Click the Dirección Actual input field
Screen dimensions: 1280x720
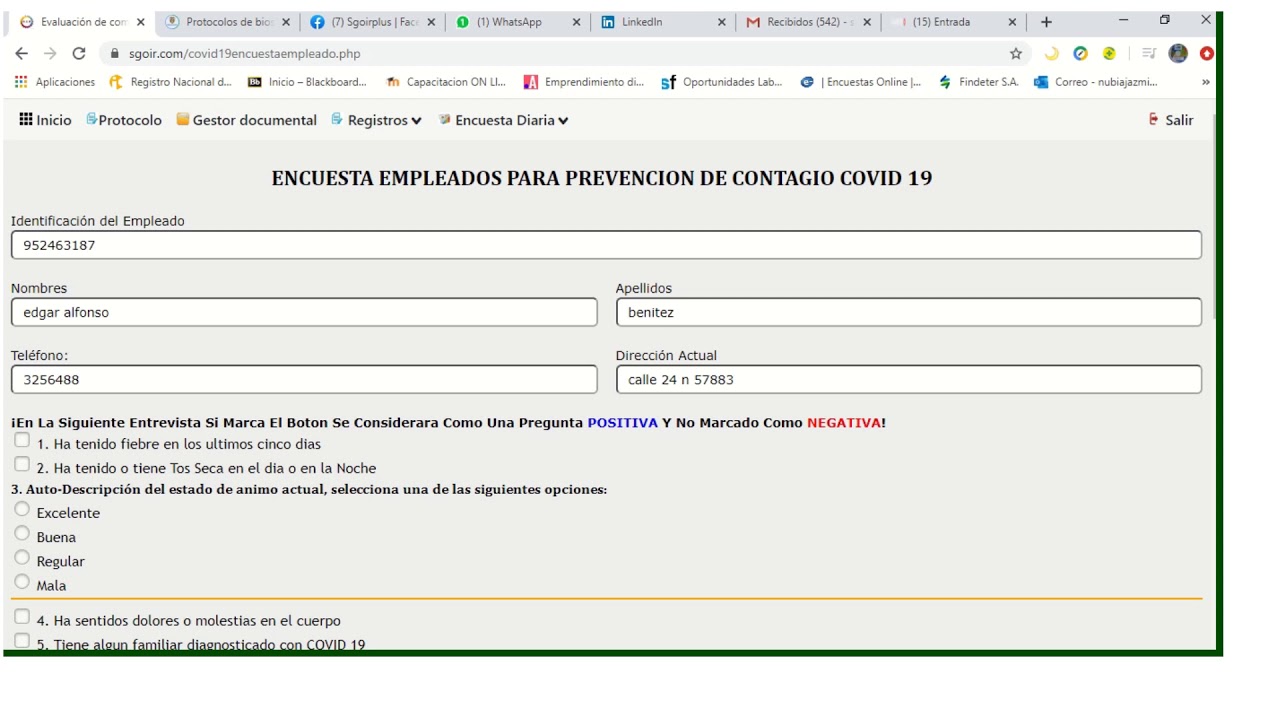point(909,379)
